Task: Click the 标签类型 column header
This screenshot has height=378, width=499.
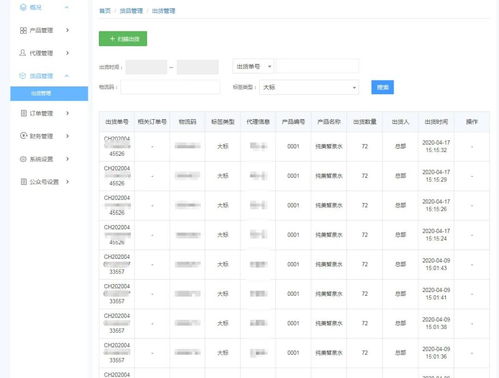Action: [x=223, y=122]
